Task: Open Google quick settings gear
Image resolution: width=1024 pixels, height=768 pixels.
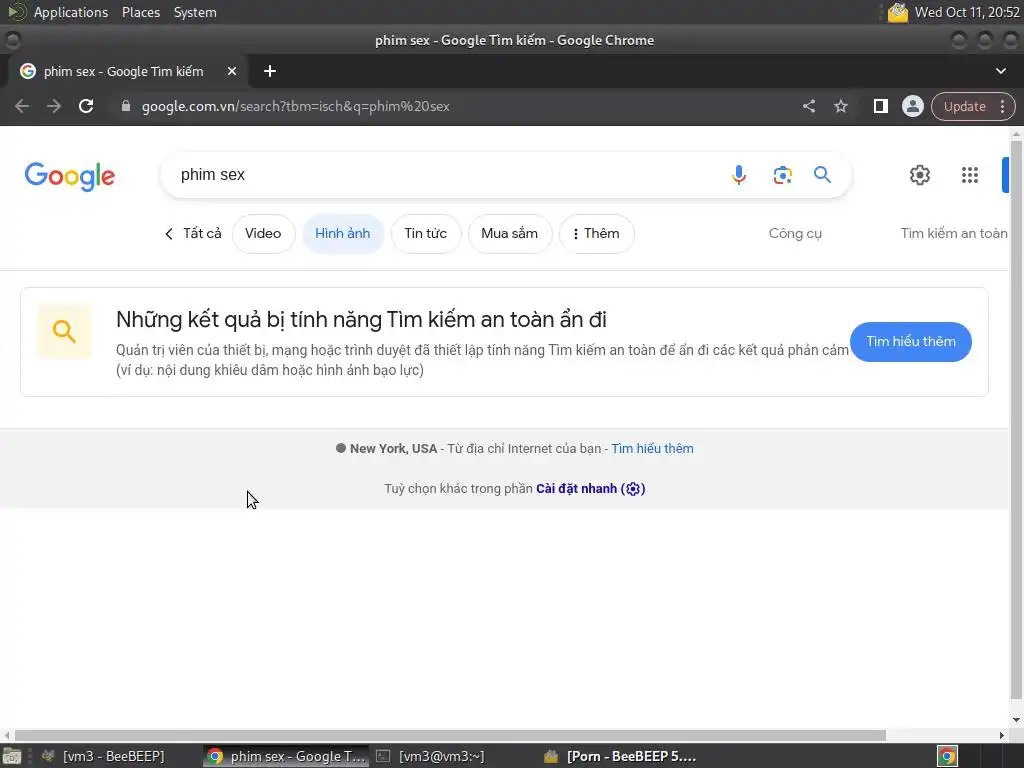Action: [920, 175]
